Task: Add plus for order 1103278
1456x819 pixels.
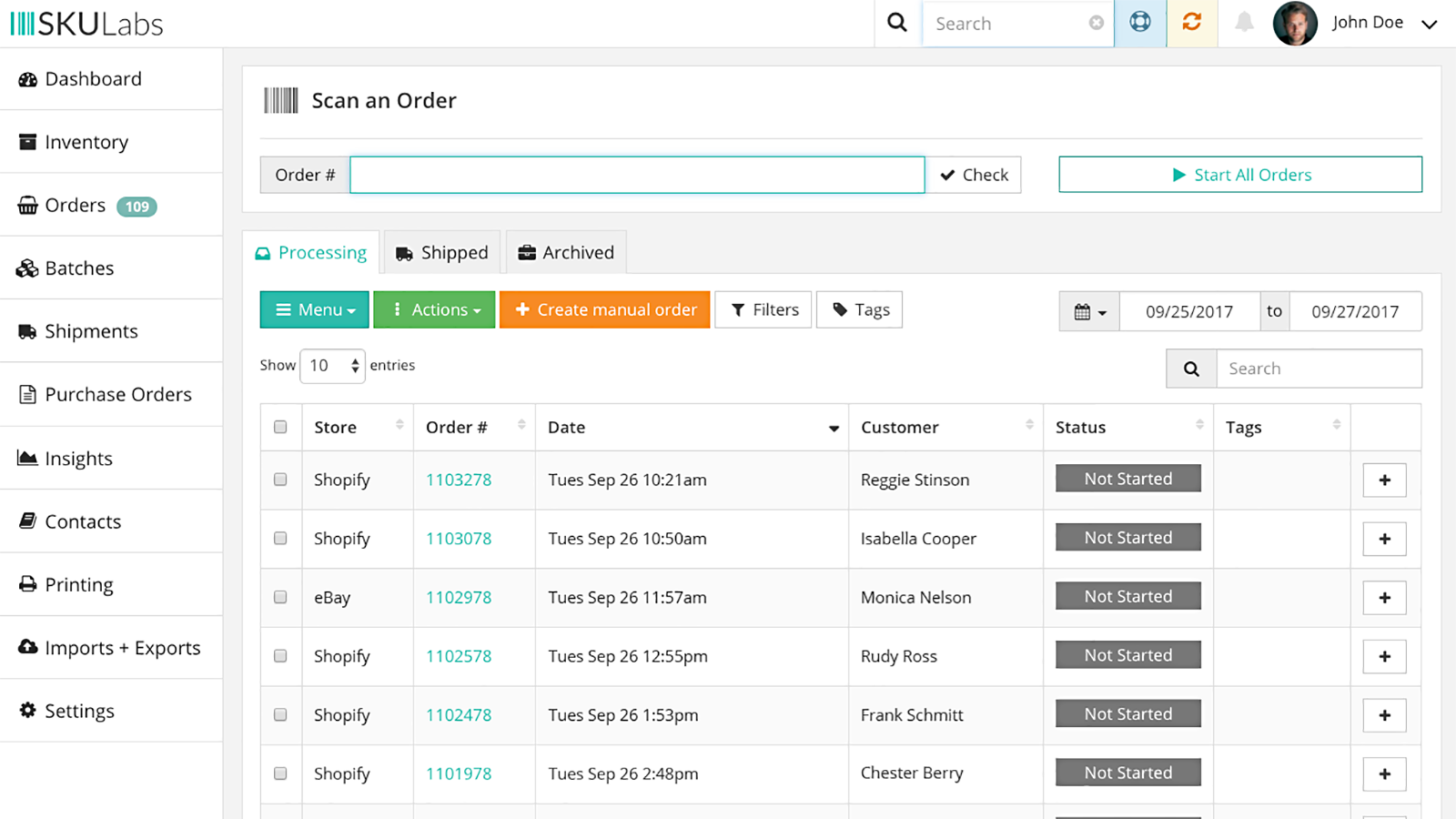Action: [x=1384, y=480]
